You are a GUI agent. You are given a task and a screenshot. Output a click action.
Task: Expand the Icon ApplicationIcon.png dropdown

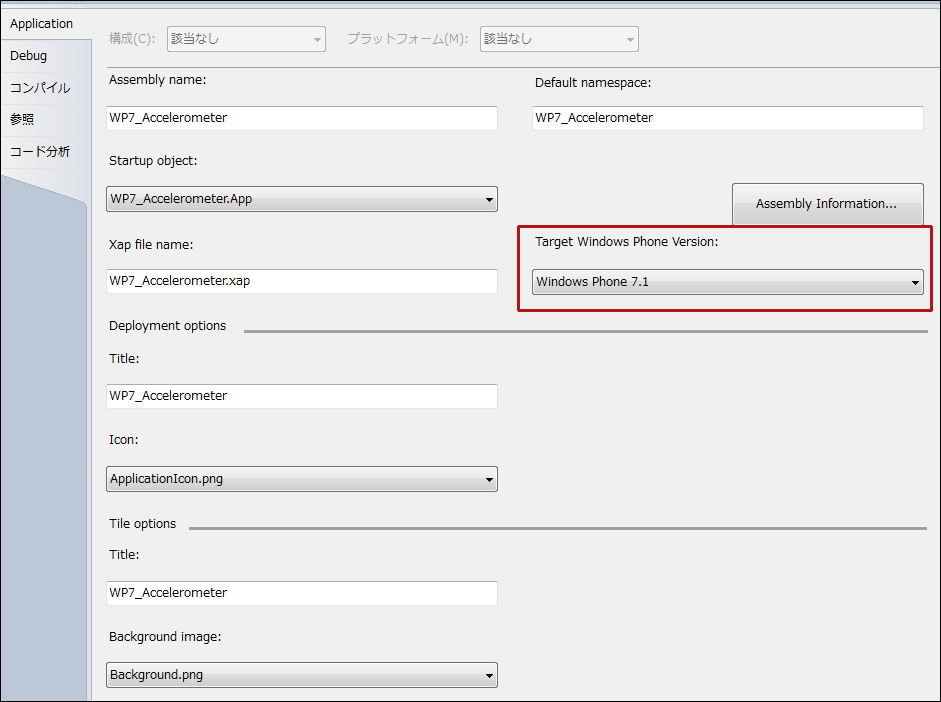coord(302,479)
